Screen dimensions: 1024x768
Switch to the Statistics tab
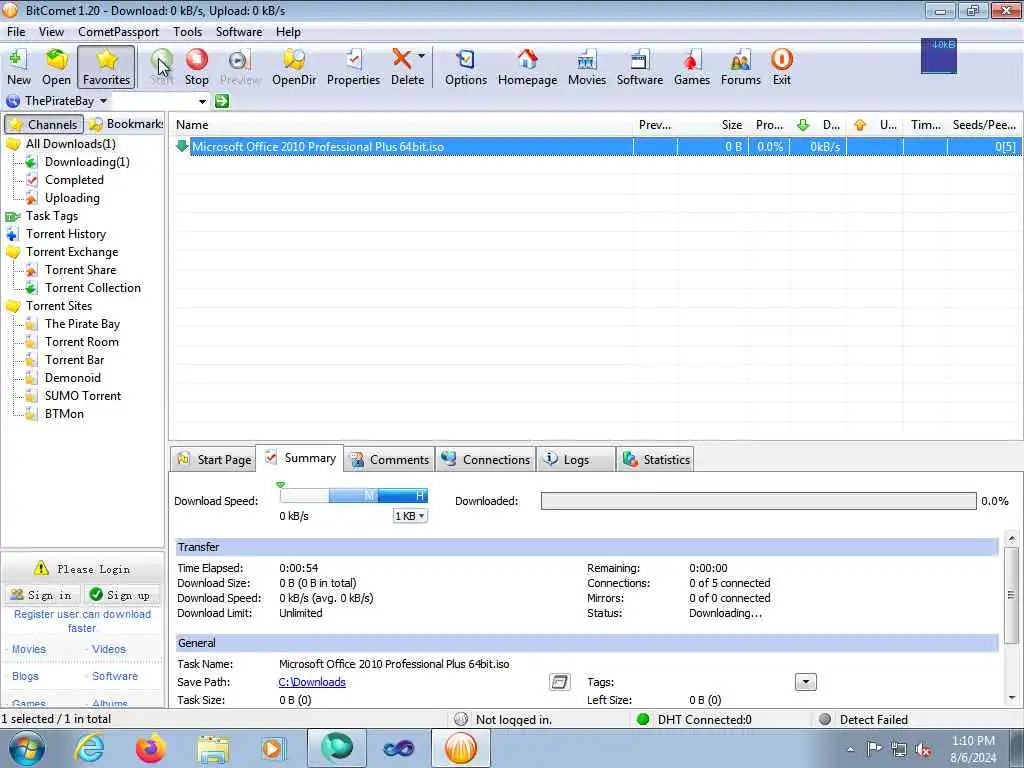(x=656, y=460)
